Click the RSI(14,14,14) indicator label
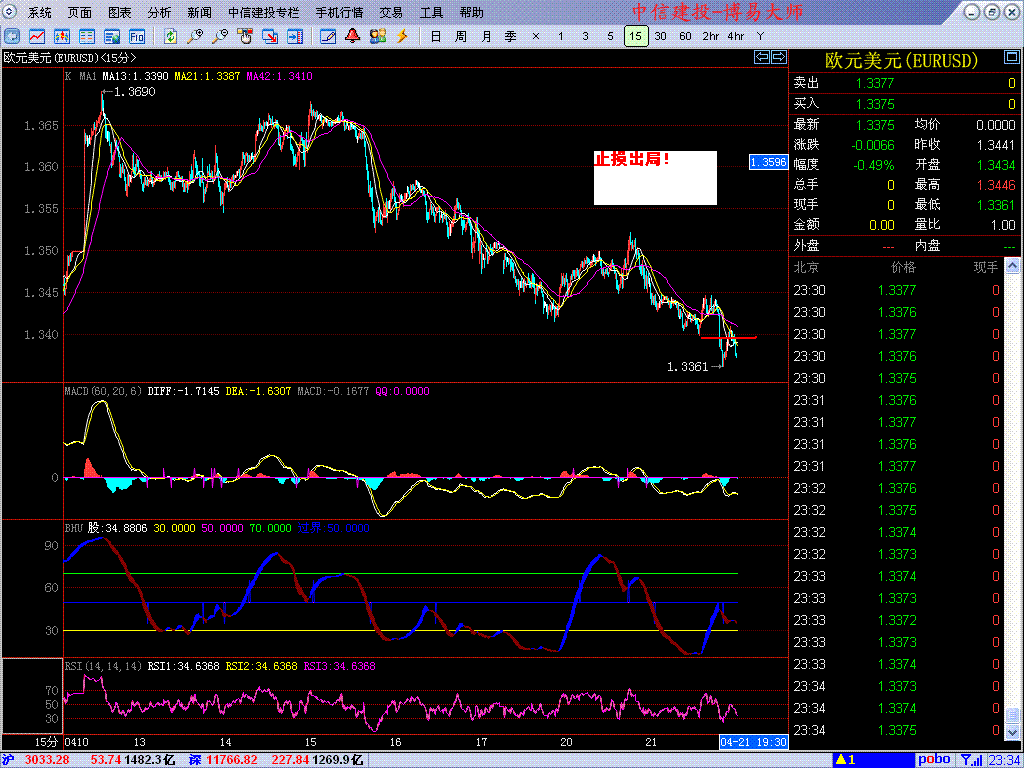The height and width of the screenshot is (768, 1024). (x=103, y=666)
